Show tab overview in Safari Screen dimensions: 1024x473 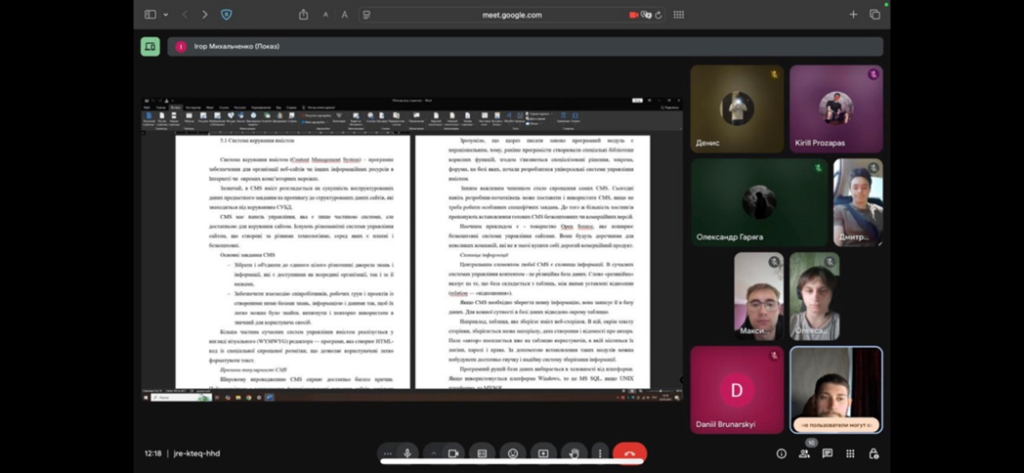pos(874,14)
